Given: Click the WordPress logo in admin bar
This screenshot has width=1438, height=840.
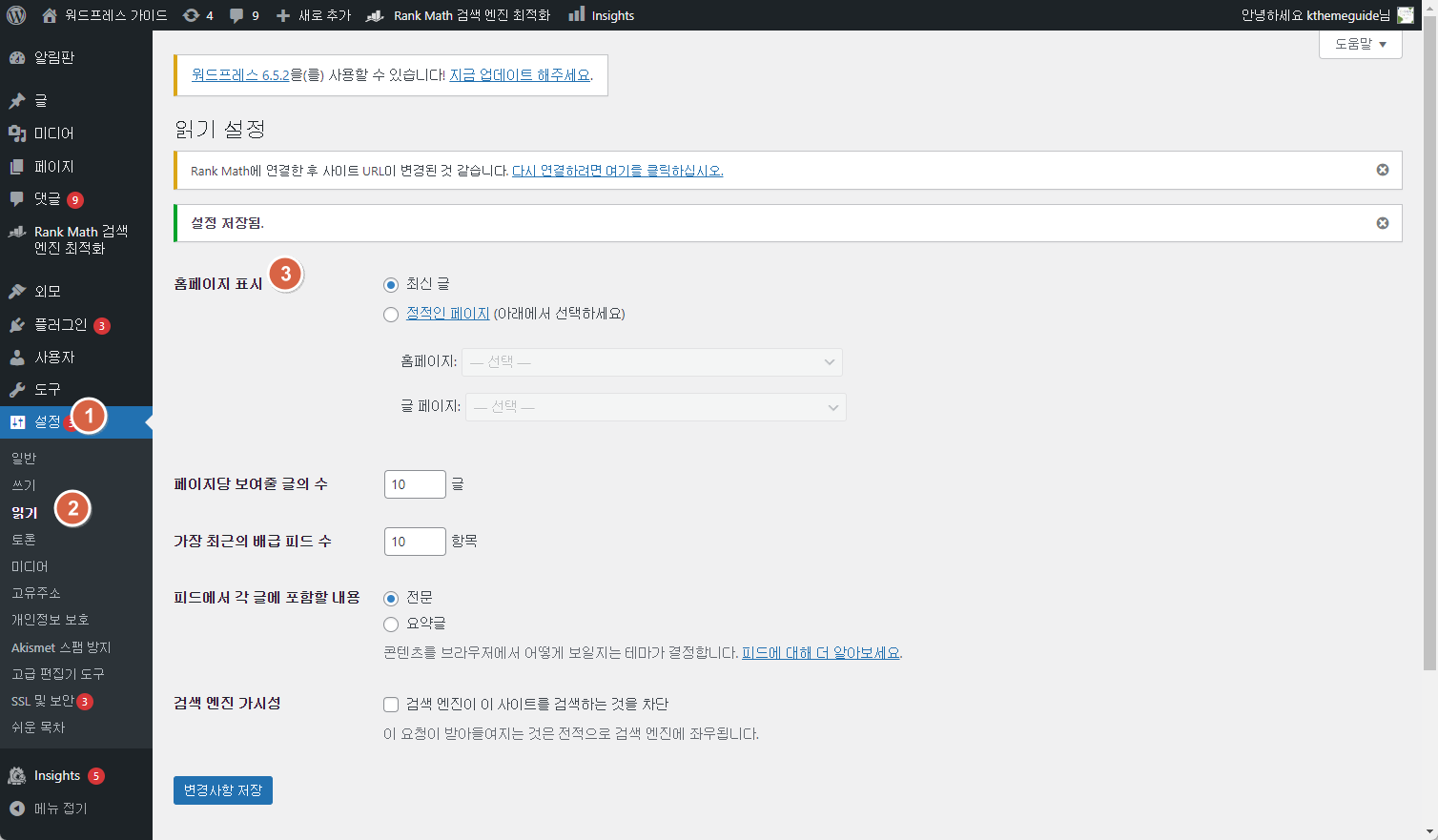Looking at the screenshot, I should pyautogui.click(x=16, y=15).
